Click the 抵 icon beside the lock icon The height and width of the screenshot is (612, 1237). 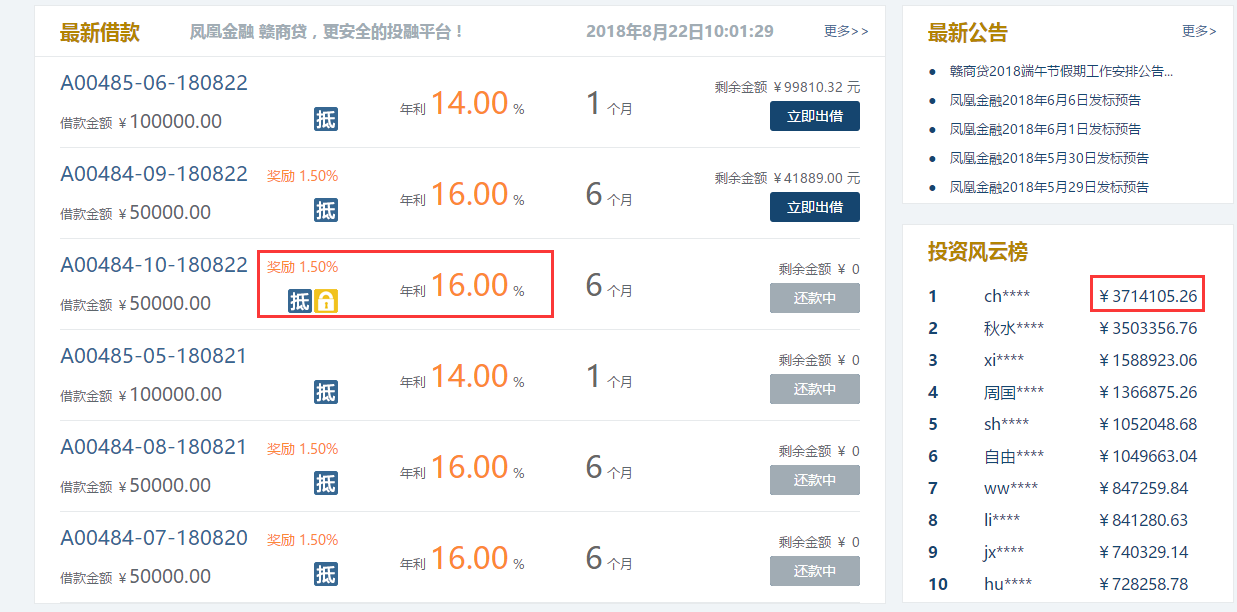[300, 301]
